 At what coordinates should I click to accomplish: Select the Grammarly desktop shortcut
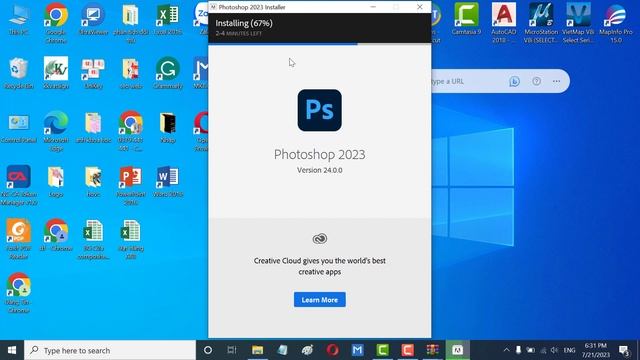tap(168, 73)
